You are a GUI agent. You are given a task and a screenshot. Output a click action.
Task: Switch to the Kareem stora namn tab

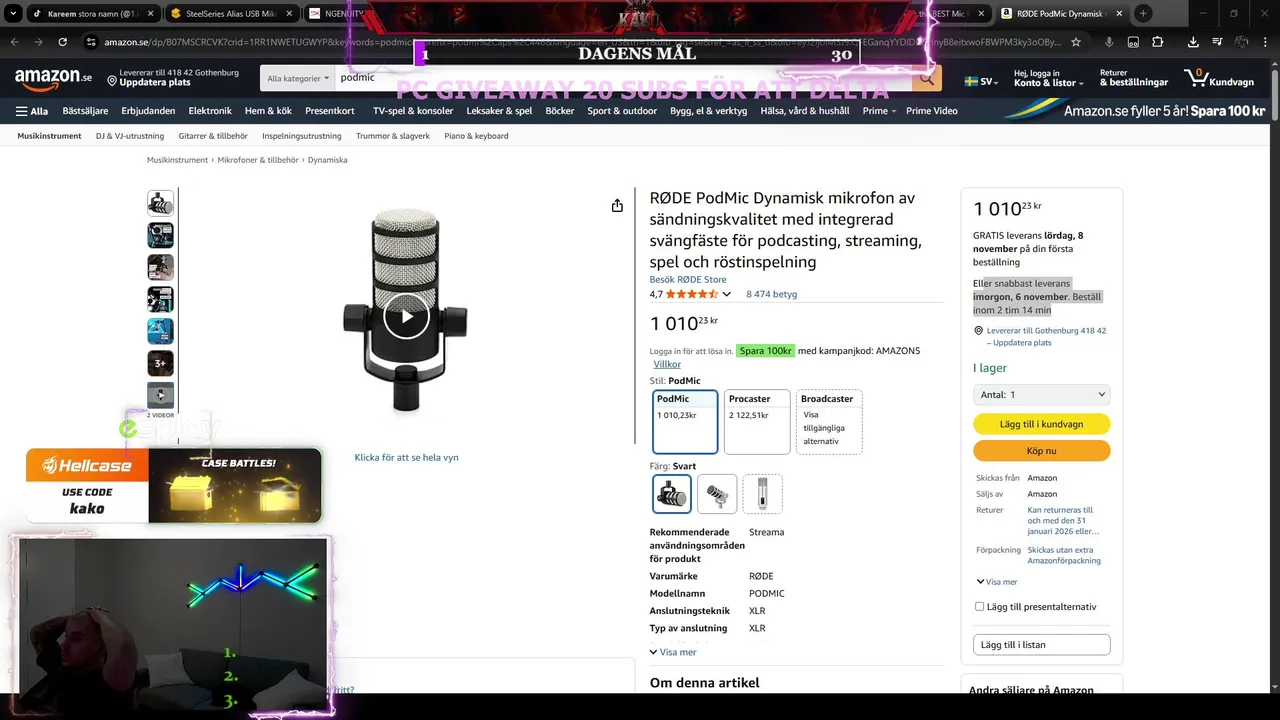[x=94, y=13]
